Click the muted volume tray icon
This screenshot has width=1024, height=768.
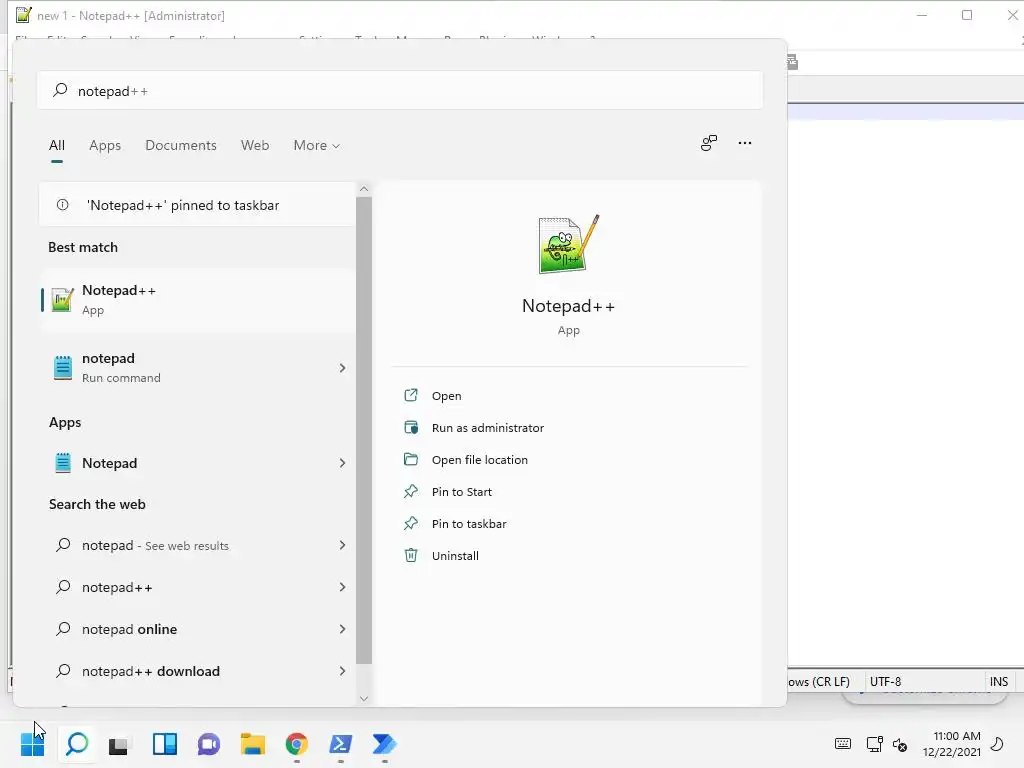coord(900,744)
